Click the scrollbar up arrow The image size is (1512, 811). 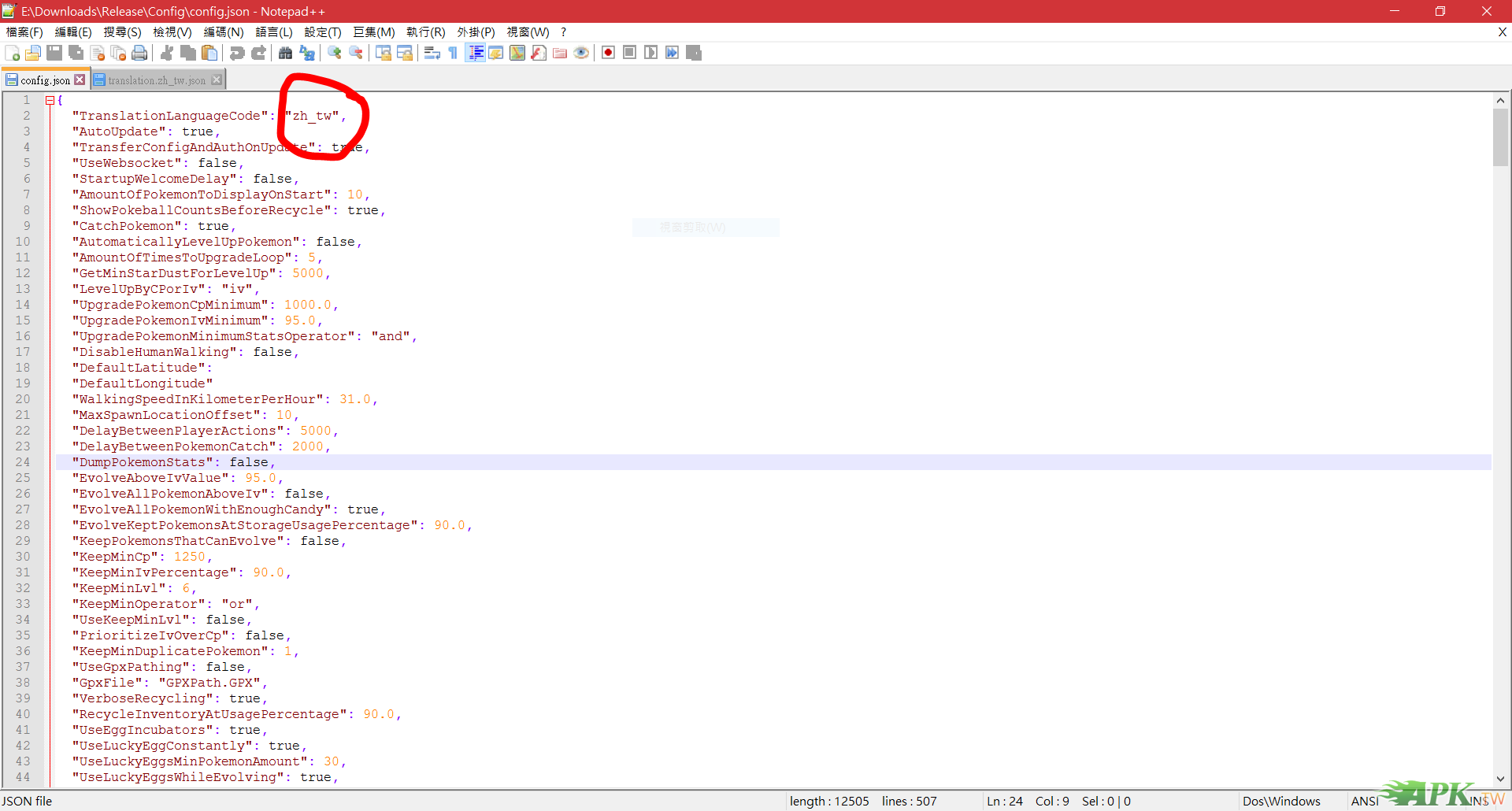click(x=1500, y=100)
